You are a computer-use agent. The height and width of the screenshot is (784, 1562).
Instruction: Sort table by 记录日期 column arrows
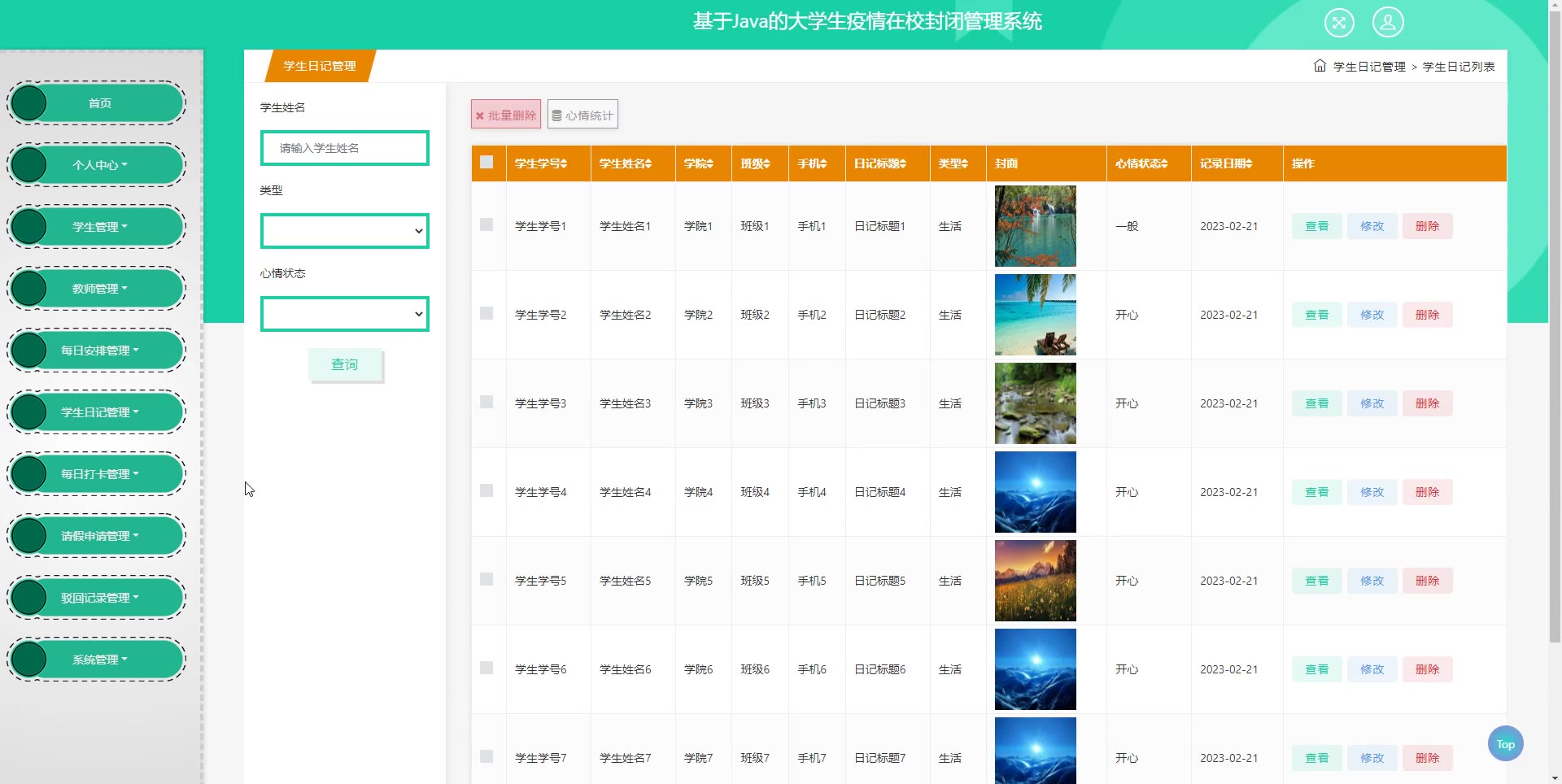tap(1248, 163)
